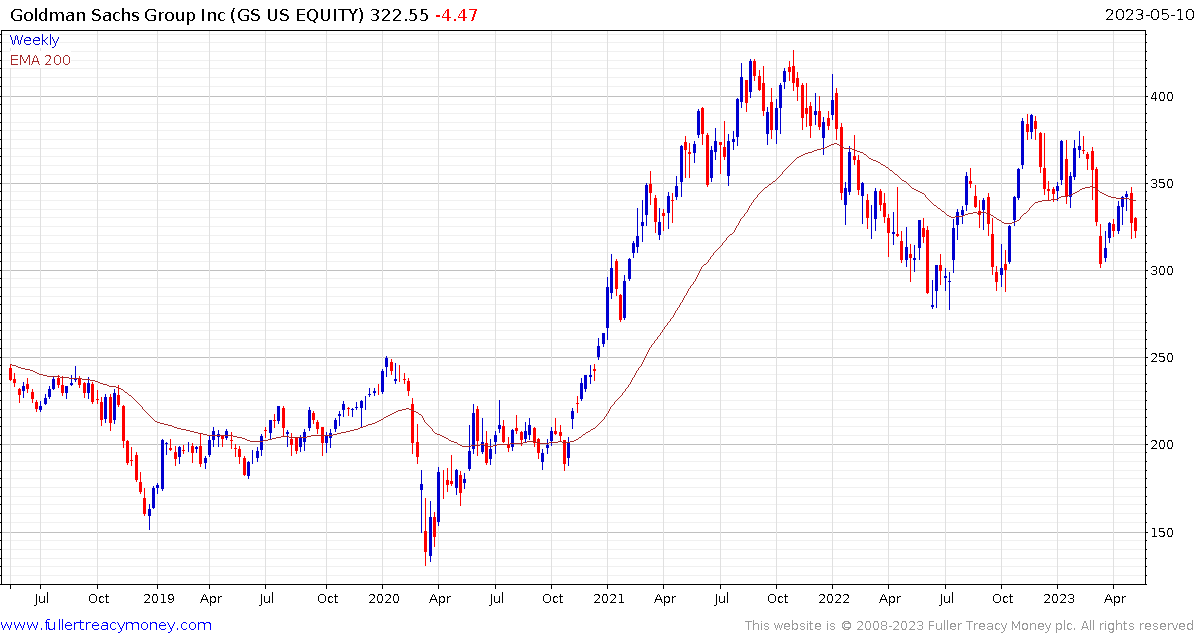Screen dimensions: 1195x640
Task: Click the 2019 label on time axis
Action: point(157,600)
